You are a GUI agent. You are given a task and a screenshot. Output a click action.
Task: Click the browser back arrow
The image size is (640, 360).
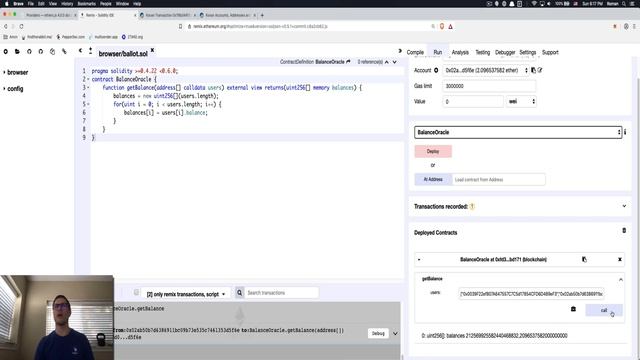6,26
